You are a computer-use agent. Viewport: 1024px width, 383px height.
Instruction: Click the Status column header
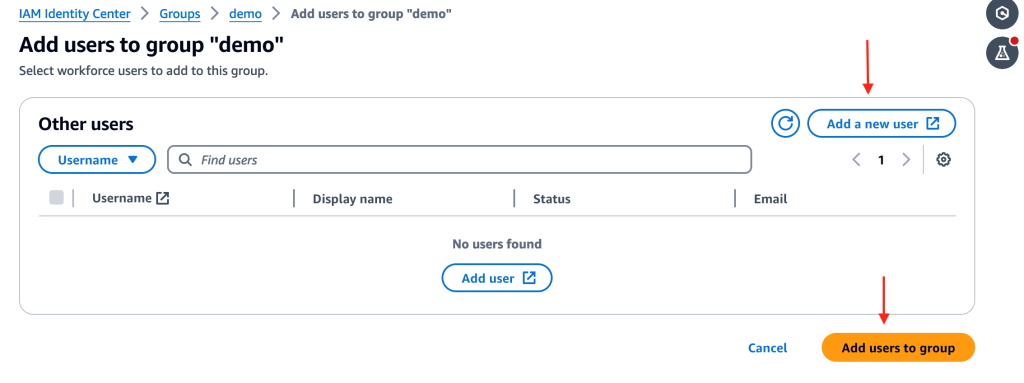tap(552, 199)
